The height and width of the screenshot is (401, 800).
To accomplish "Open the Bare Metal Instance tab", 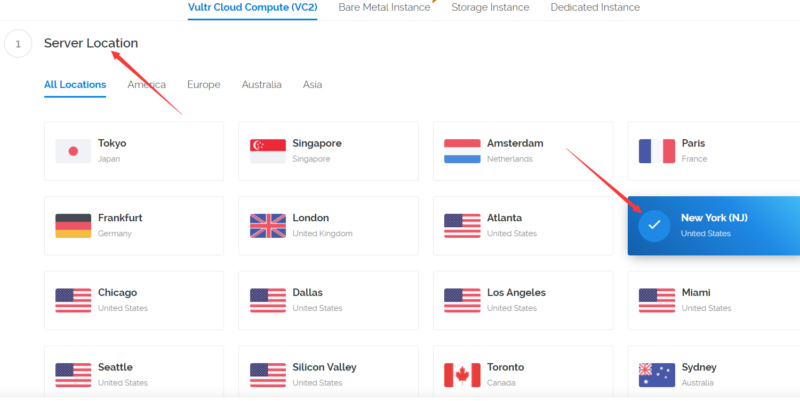I will click(384, 8).
